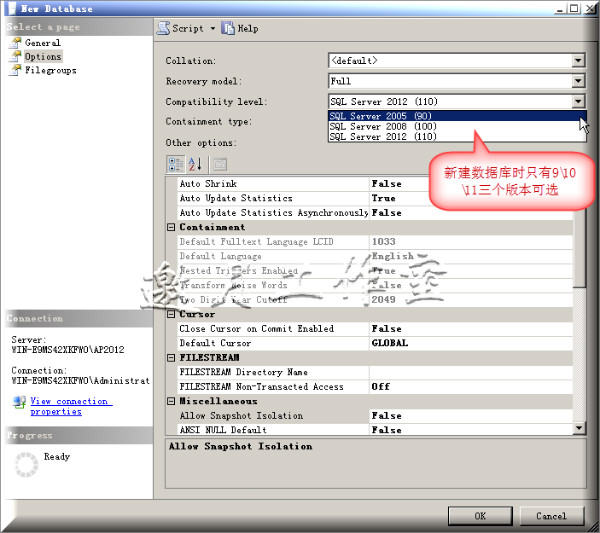Minimize the New Database window

coord(561,8)
